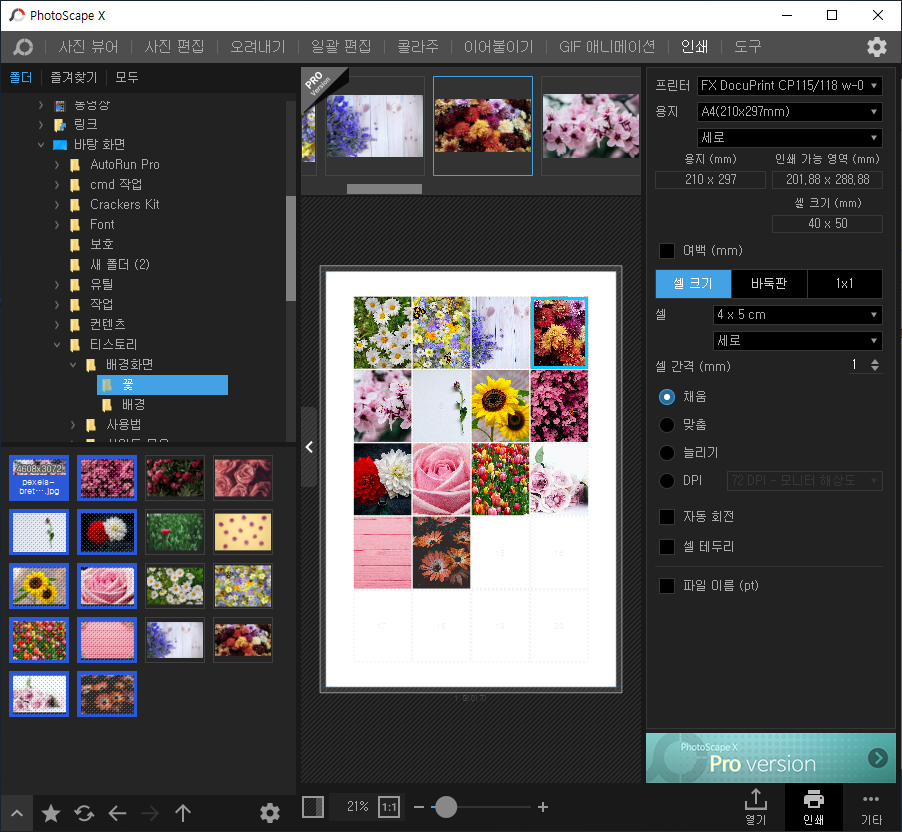902x832 pixels.
Task: Open the 오려내기 tab
Action: click(x=258, y=47)
